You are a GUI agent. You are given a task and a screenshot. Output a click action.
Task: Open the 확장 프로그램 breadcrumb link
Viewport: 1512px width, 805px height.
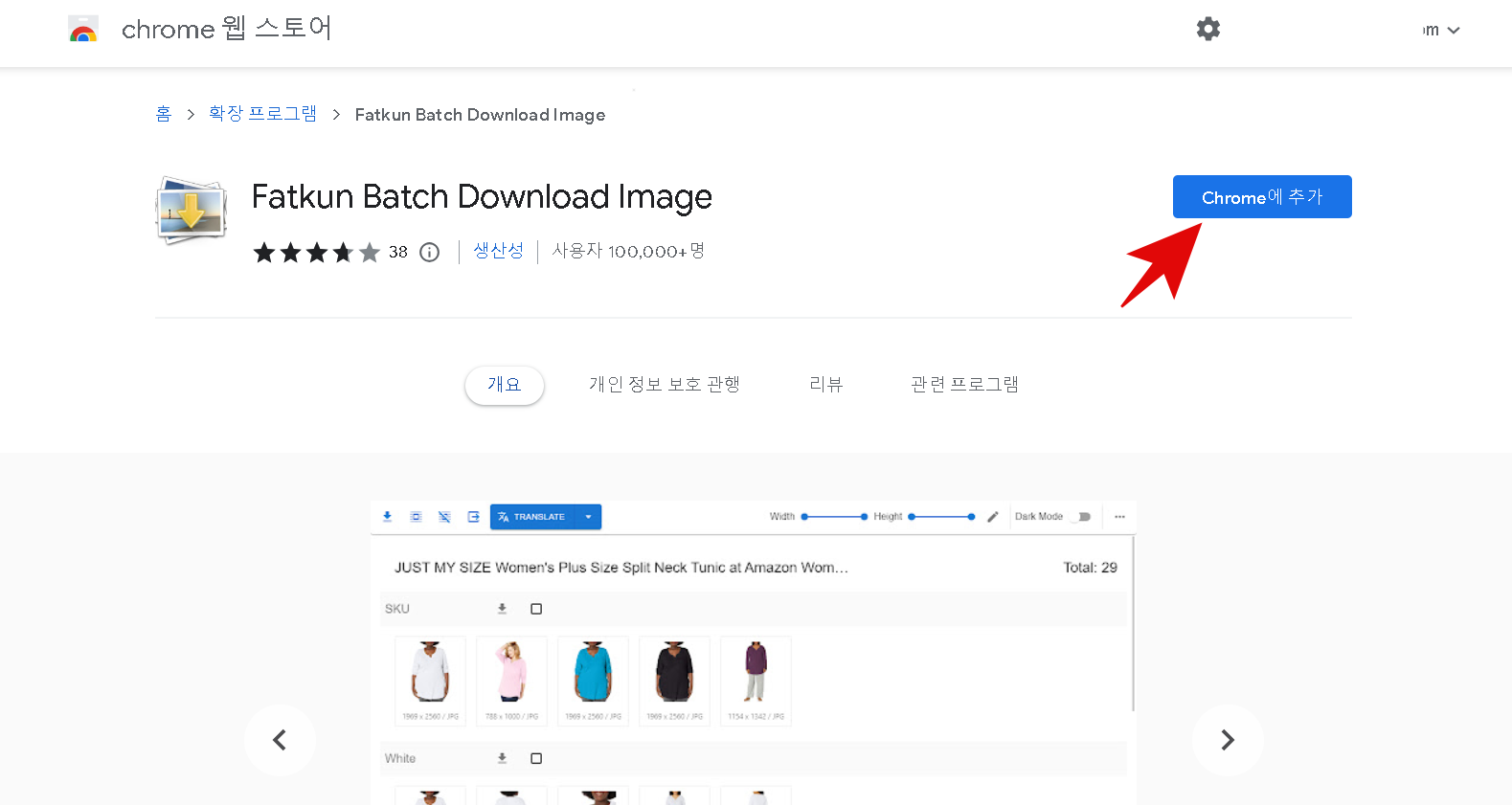click(x=262, y=114)
